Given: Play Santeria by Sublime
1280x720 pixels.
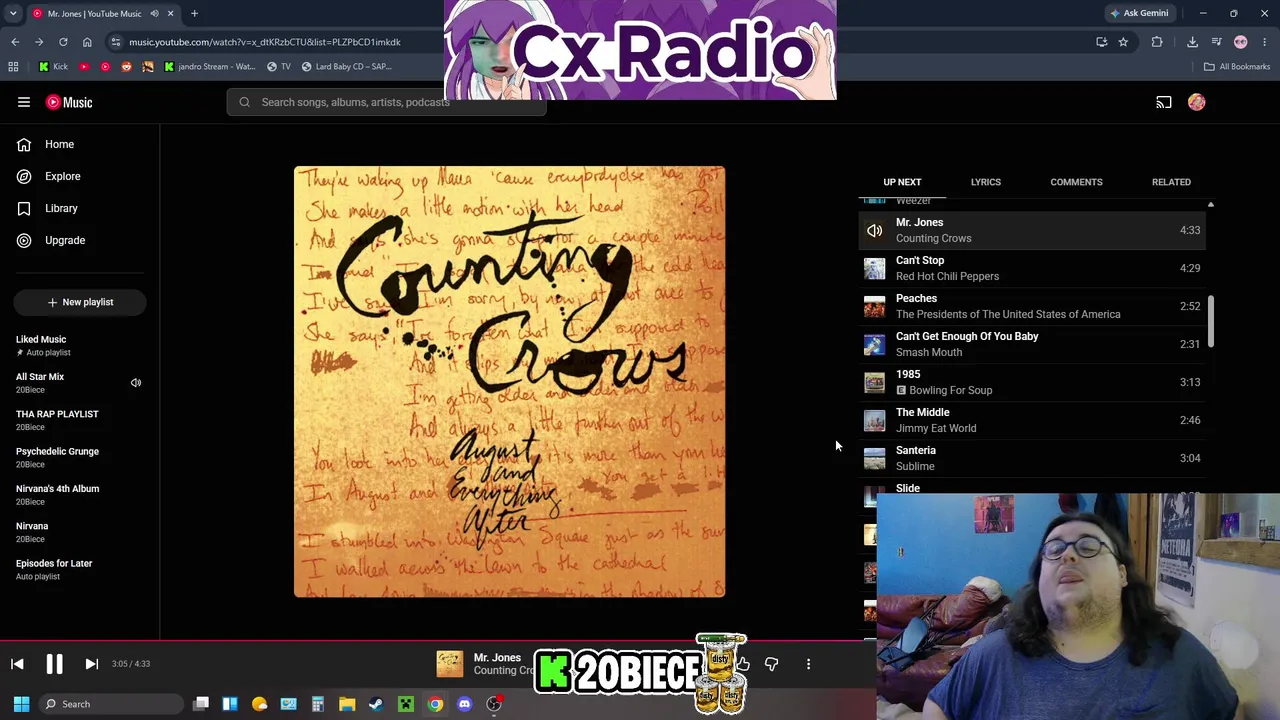Looking at the screenshot, I should coord(1031,458).
